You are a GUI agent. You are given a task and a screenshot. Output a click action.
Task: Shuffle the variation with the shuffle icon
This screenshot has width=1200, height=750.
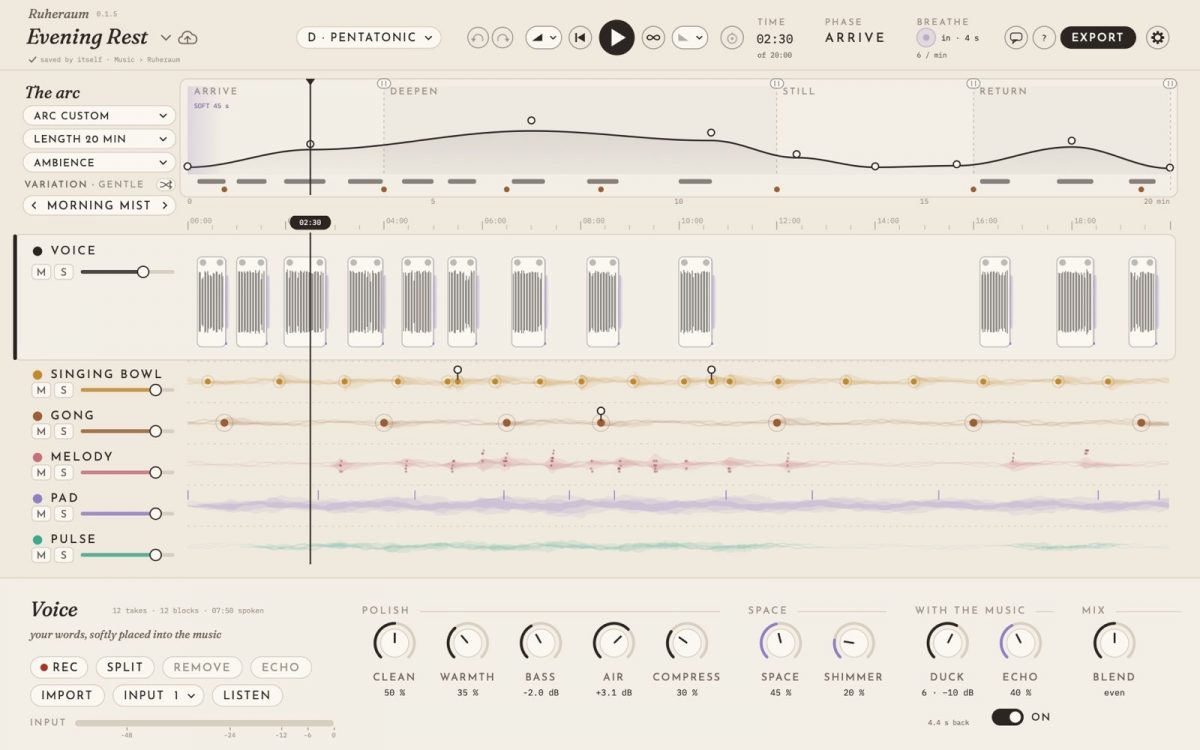pyautogui.click(x=165, y=184)
